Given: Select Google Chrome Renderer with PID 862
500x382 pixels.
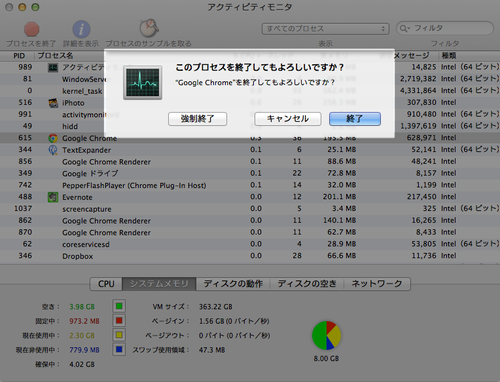Looking at the screenshot, I should (250, 220).
